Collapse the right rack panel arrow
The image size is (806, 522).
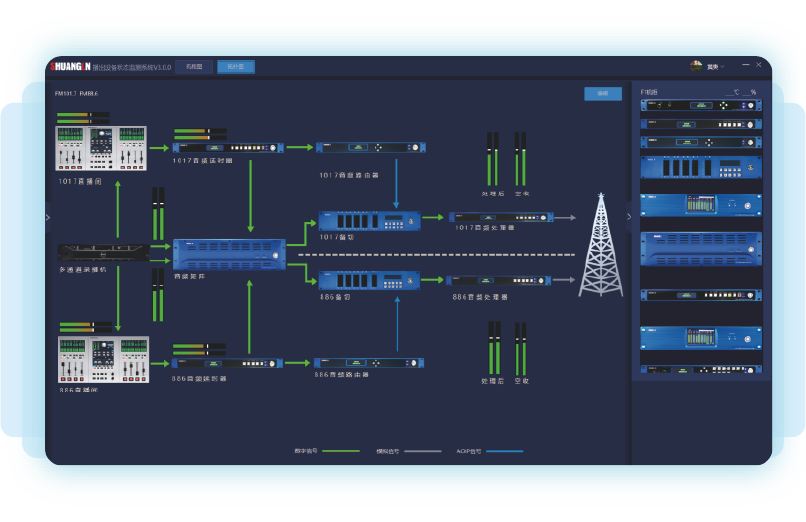(629, 215)
